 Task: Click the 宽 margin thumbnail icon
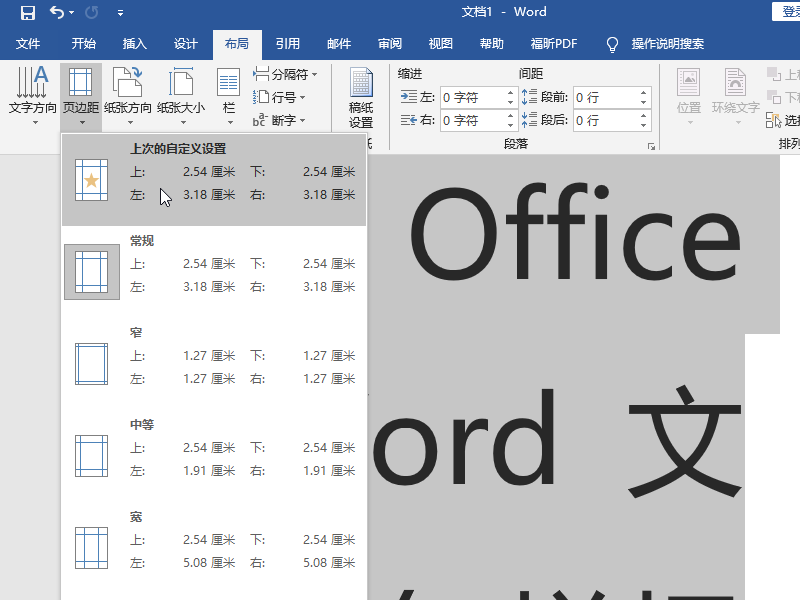click(x=91, y=547)
